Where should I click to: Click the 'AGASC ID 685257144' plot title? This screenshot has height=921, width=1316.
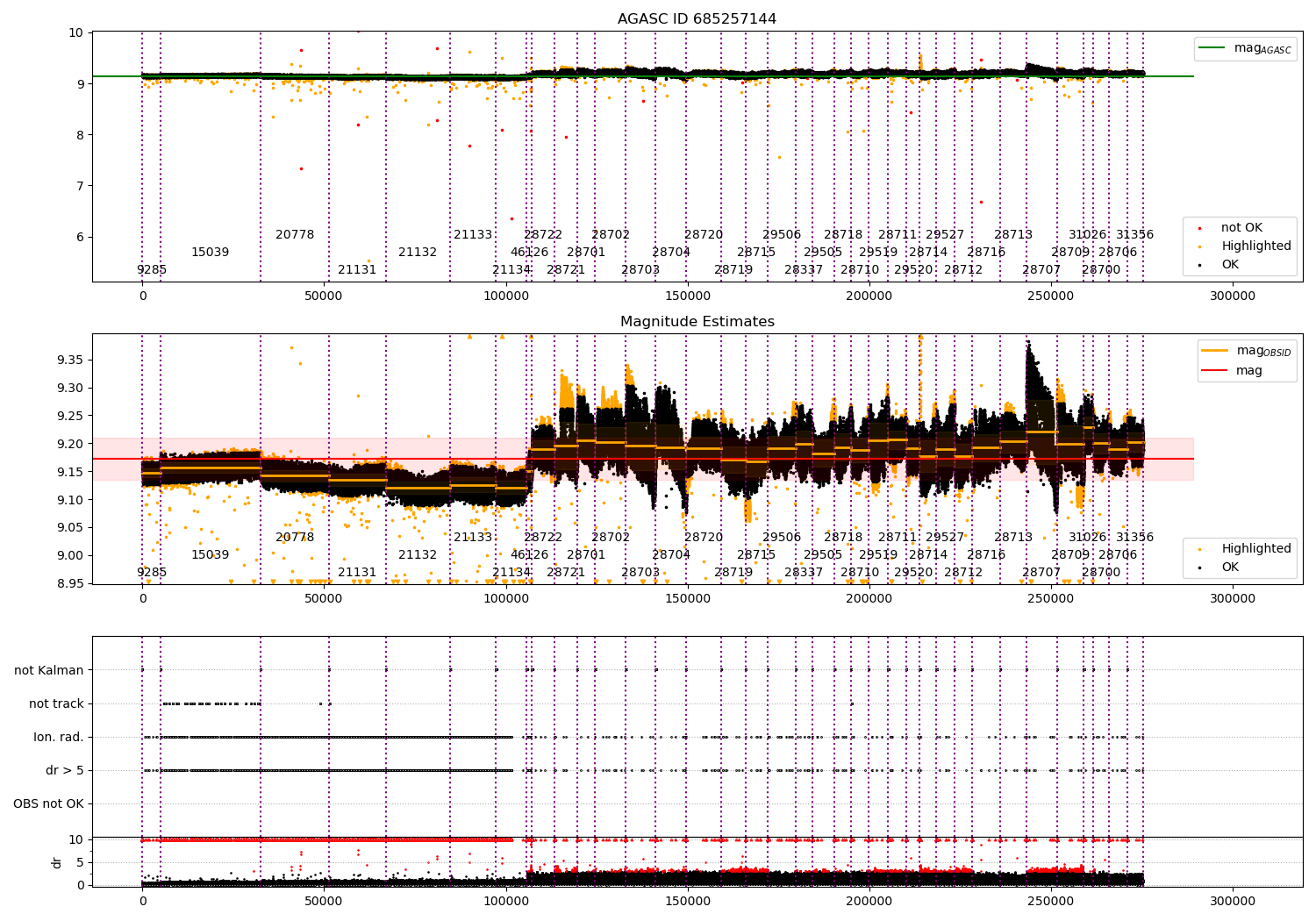pos(697,19)
